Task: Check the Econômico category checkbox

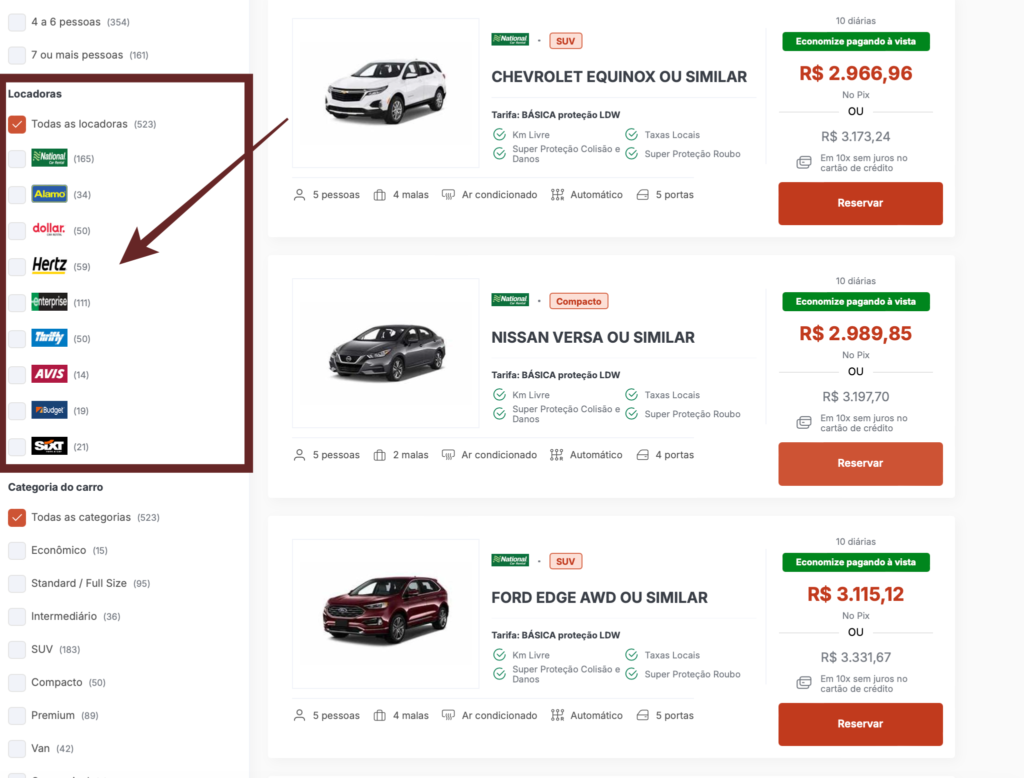Action: [17, 550]
